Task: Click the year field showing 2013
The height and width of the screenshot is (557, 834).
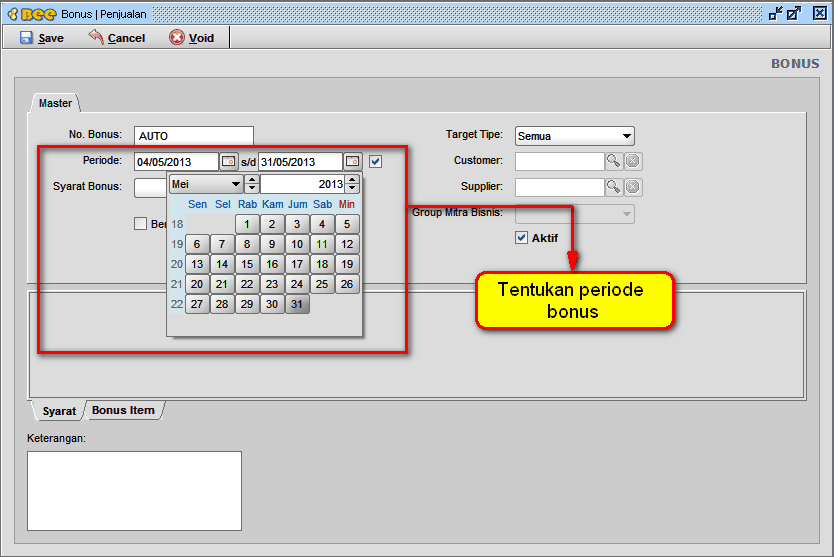Action: 302,184
